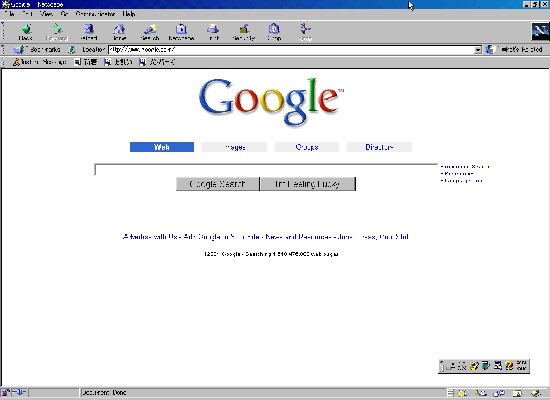Click the Stop toolbar icon
This screenshot has height=400, width=550.
point(305,32)
